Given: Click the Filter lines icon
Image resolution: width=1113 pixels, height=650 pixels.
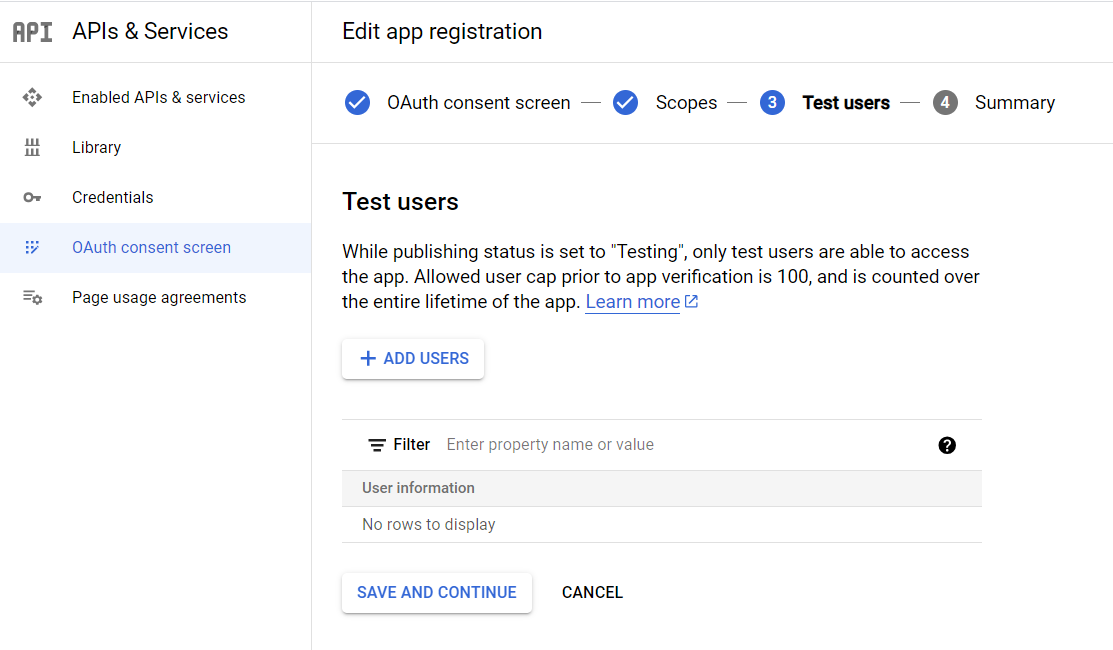Looking at the screenshot, I should tap(376, 445).
